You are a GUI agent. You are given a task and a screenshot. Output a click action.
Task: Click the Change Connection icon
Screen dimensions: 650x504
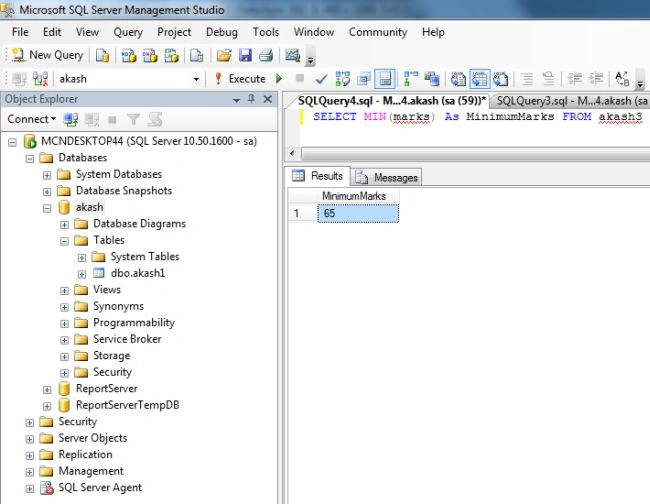pyautogui.click(x=40, y=79)
